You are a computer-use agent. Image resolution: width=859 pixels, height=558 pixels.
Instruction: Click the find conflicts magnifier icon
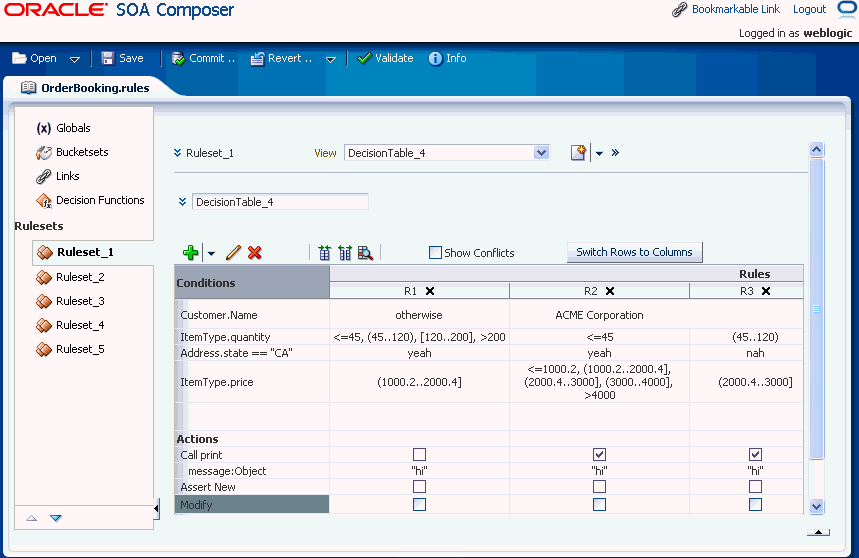click(365, 252)
